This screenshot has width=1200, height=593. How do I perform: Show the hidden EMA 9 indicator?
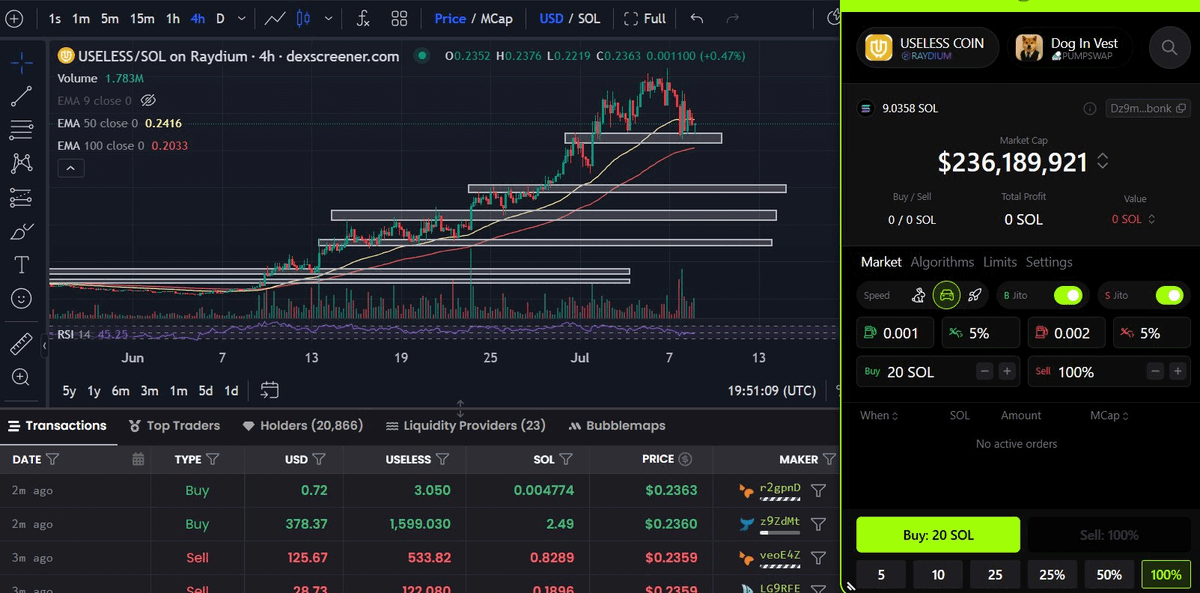148,100
